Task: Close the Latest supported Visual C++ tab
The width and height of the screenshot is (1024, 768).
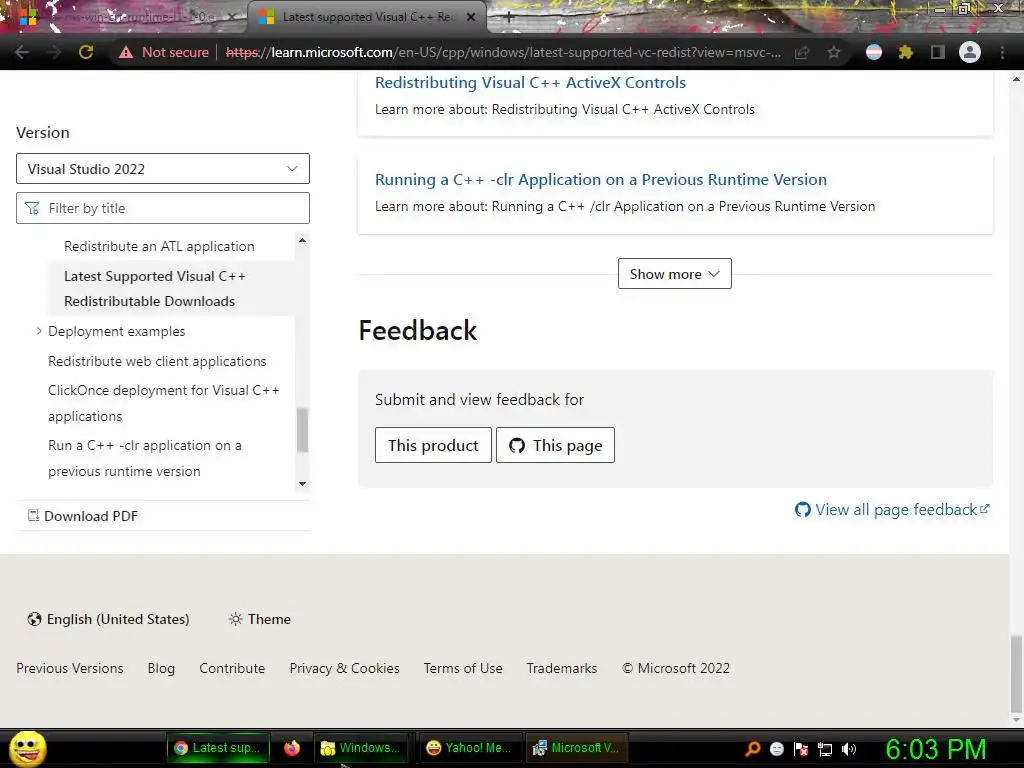Action: [x=471, y=17]
